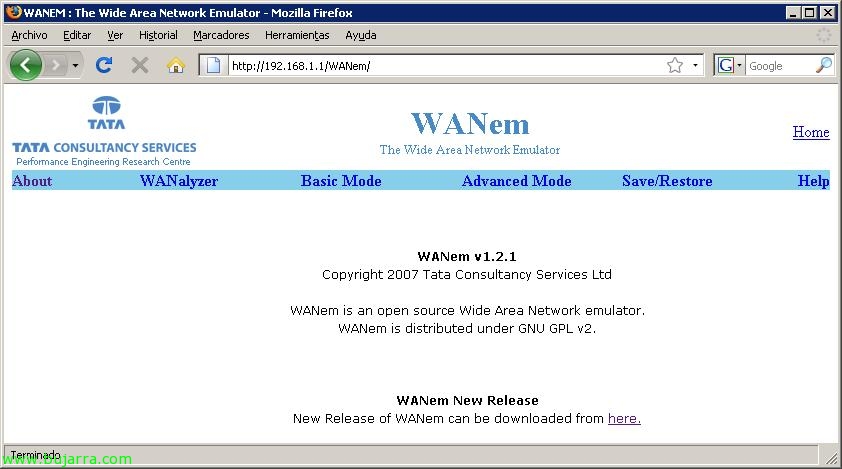Click 'WANem New Release' heading
Image resolution: width=842 pixels, height=469 pixels.
click(x=467, y=401)
